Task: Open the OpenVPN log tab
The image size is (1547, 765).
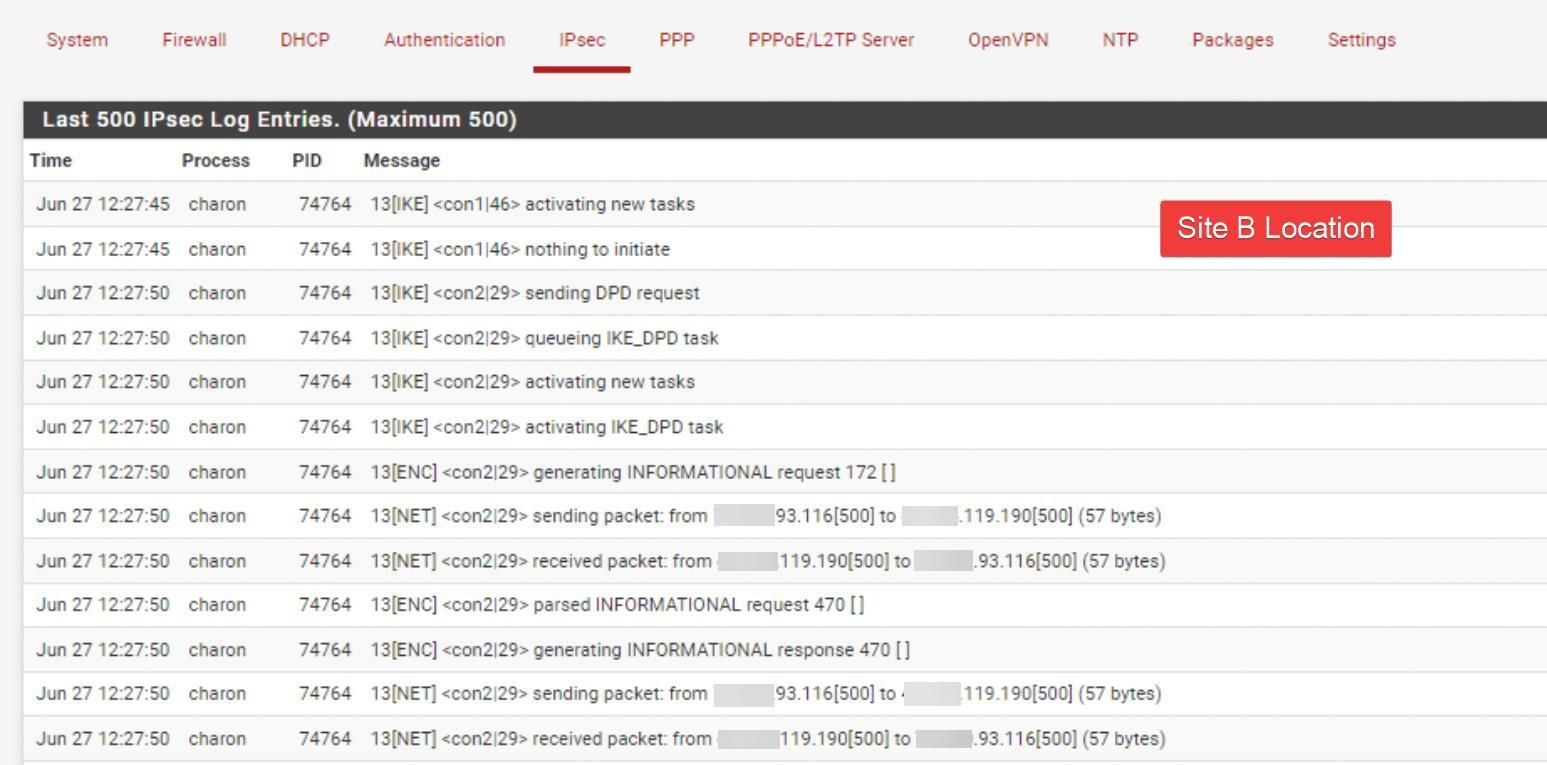Action: (x=1008, y=40)
